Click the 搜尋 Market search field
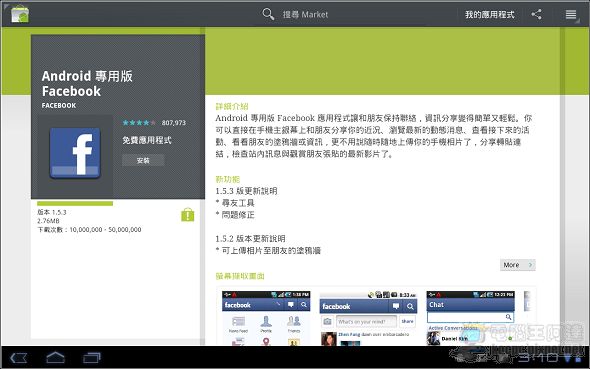Image resolution: width=590 pixels, height=369 pixels. coord(305,14)
